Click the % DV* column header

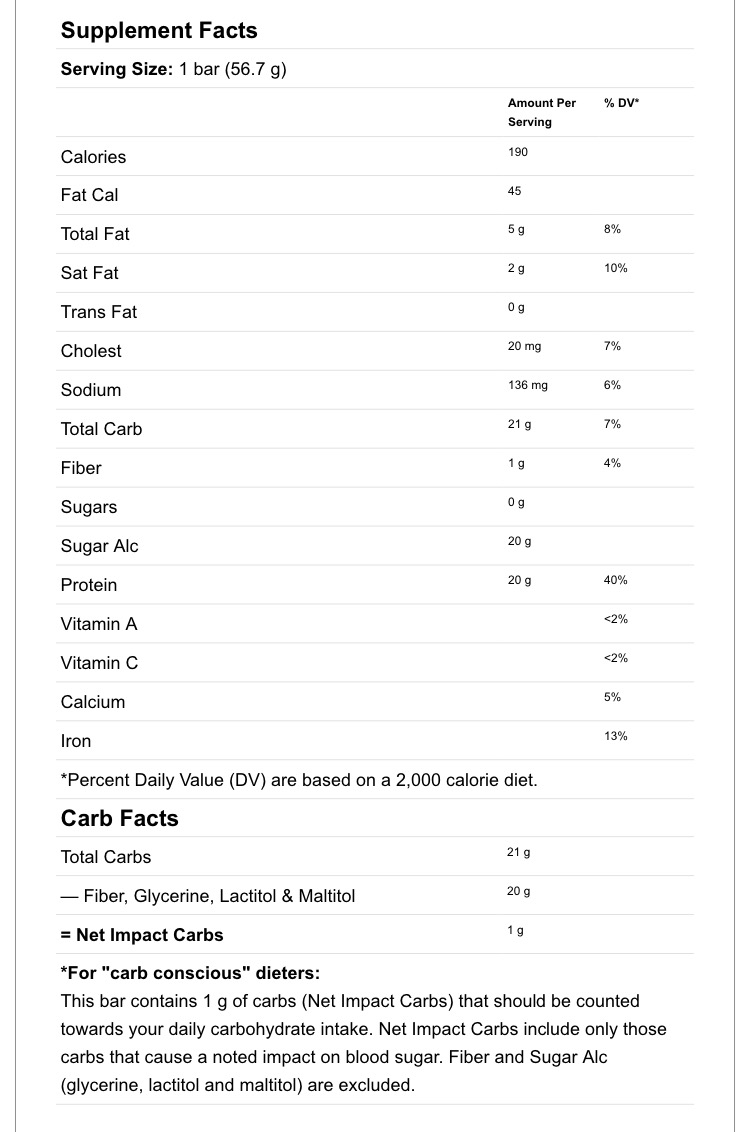(x=622, y=103)
